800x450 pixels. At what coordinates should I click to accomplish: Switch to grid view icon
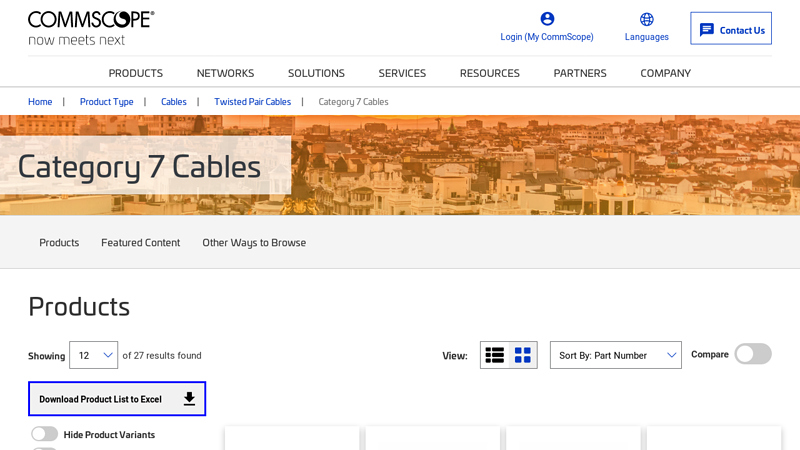522,355
